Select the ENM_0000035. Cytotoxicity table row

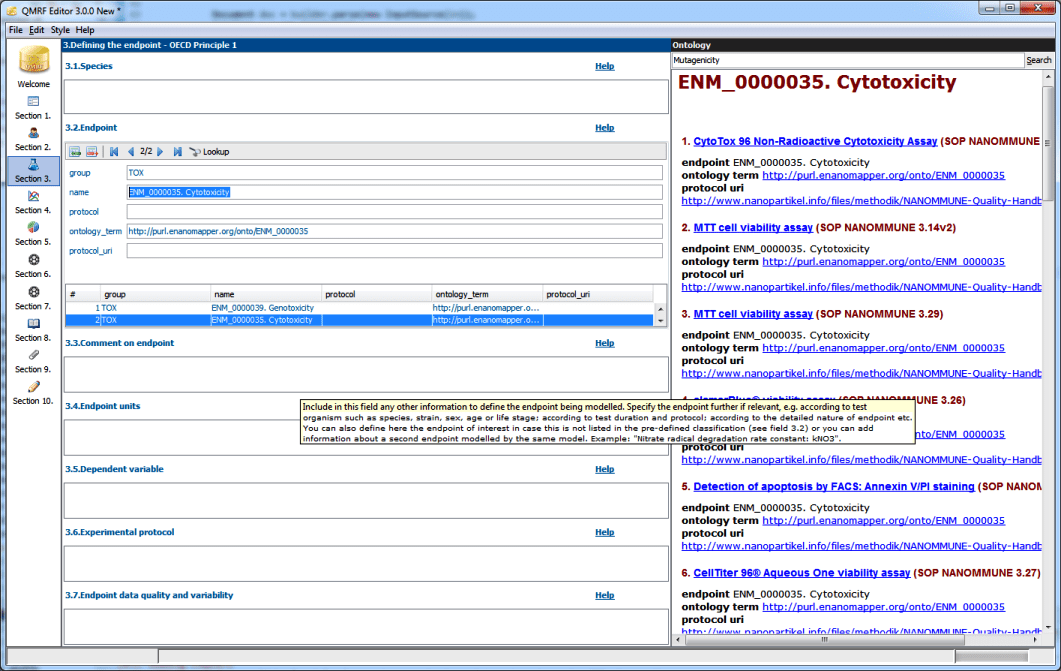coord(359,320)
